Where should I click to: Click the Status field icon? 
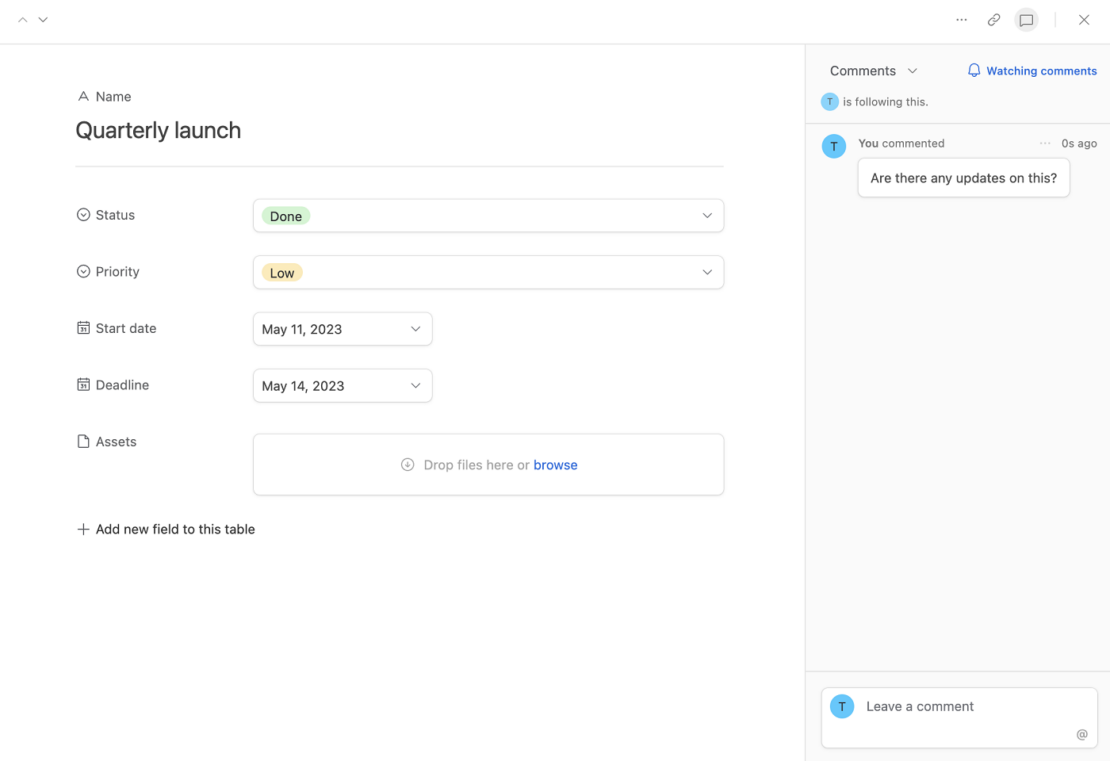(x=82, y=214)
